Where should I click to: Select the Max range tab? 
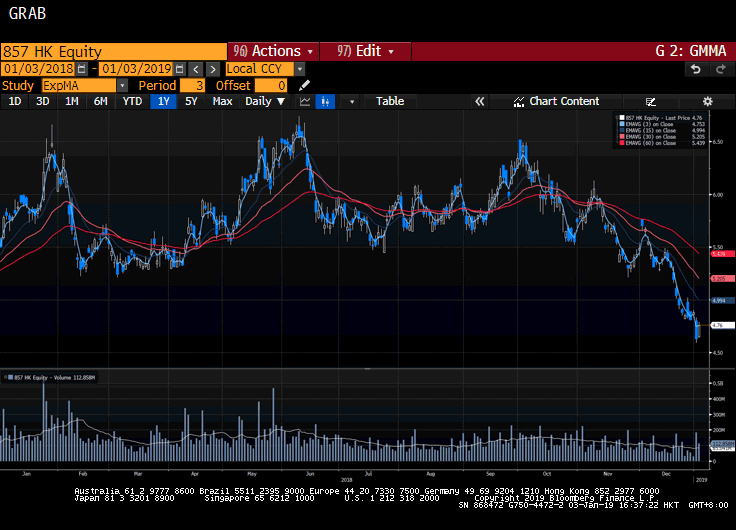[x=222, y=101]
